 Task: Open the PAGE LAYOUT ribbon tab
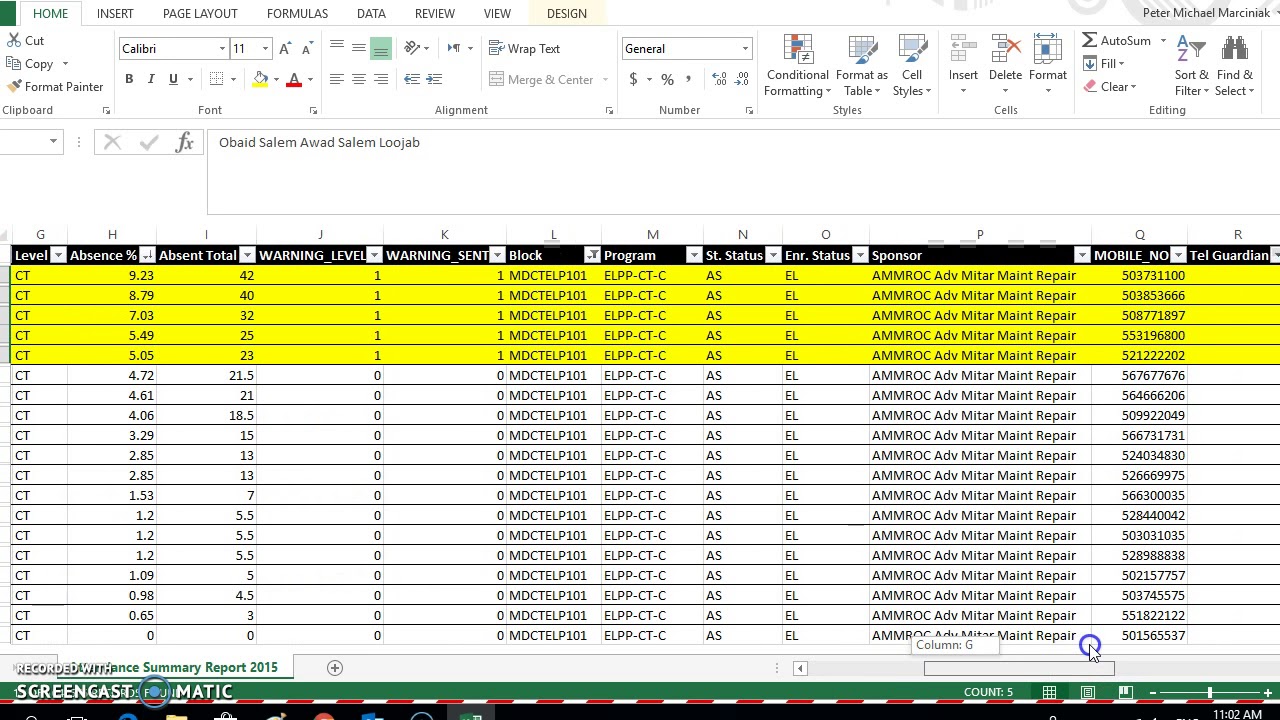point(200,13)
